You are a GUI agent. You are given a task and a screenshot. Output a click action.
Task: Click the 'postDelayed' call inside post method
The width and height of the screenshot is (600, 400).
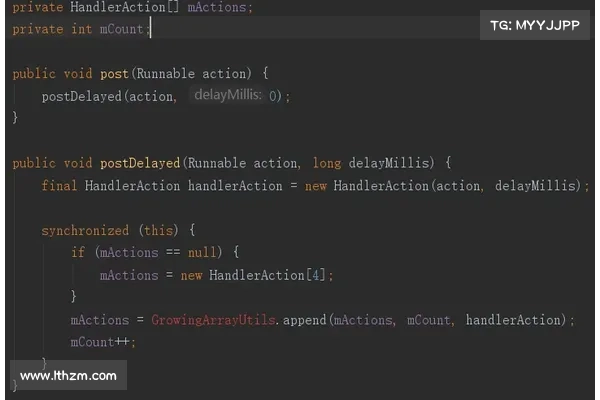82,96
